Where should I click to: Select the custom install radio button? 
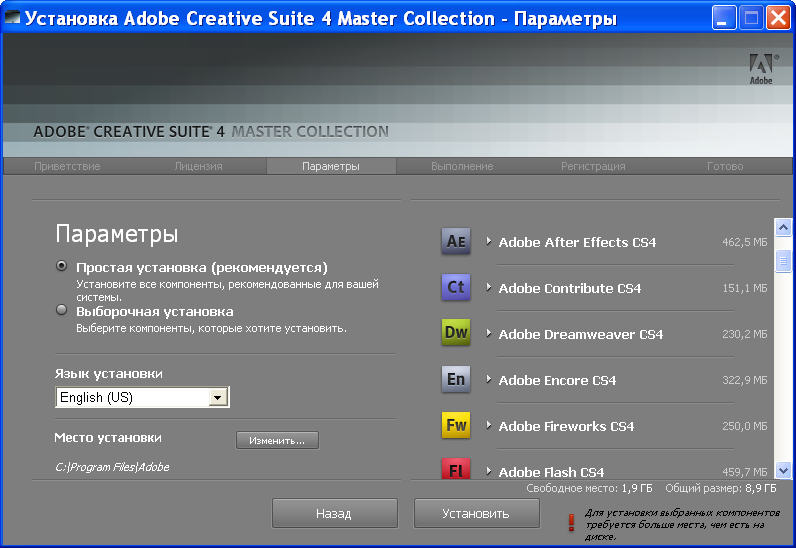click(61, 309)
